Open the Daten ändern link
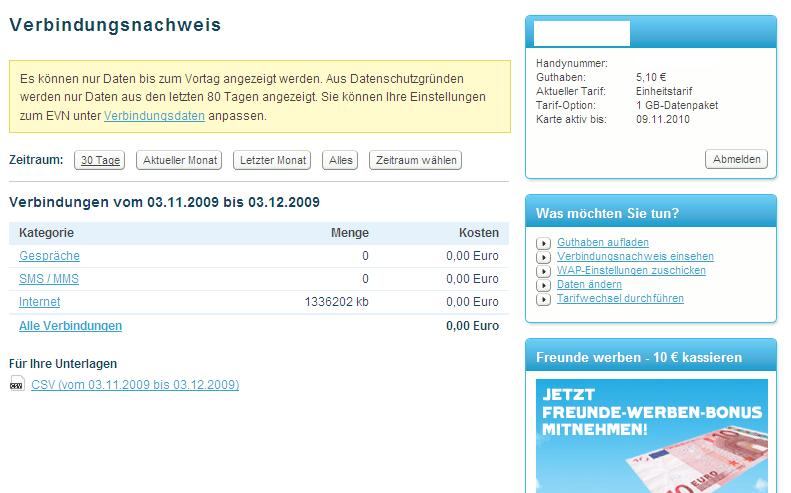This screenshot has height=493, width=791. [x=589, y=285]
